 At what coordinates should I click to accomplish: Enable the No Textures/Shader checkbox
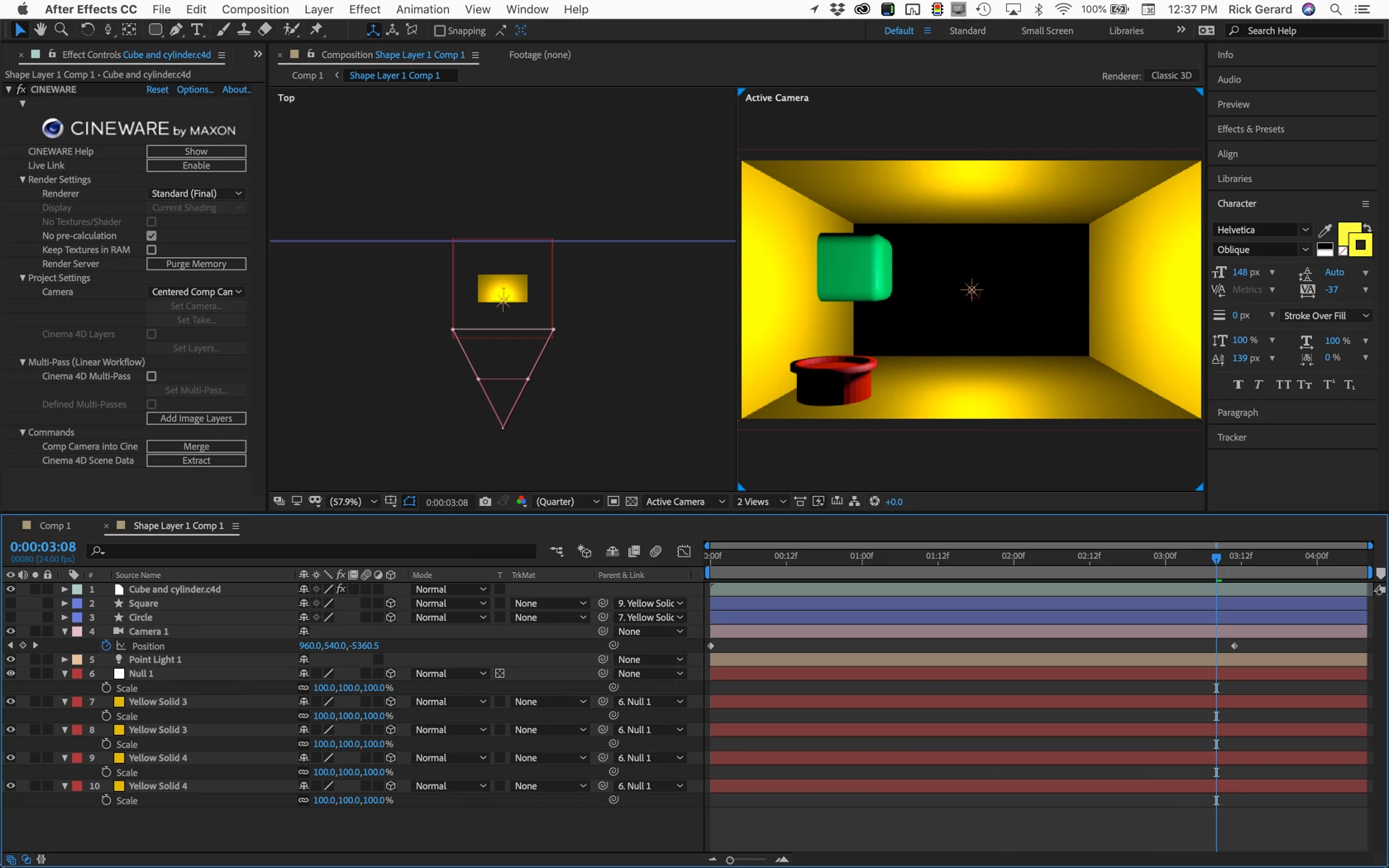(151, 222)
